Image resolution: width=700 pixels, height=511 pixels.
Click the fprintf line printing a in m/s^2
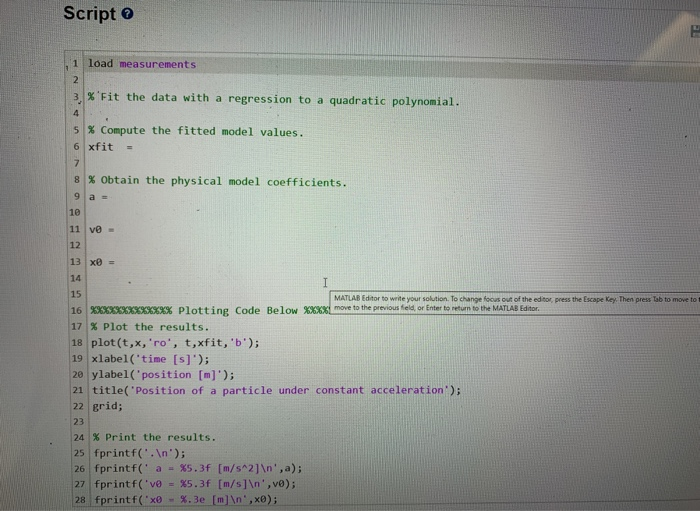[x=198, y=469]
